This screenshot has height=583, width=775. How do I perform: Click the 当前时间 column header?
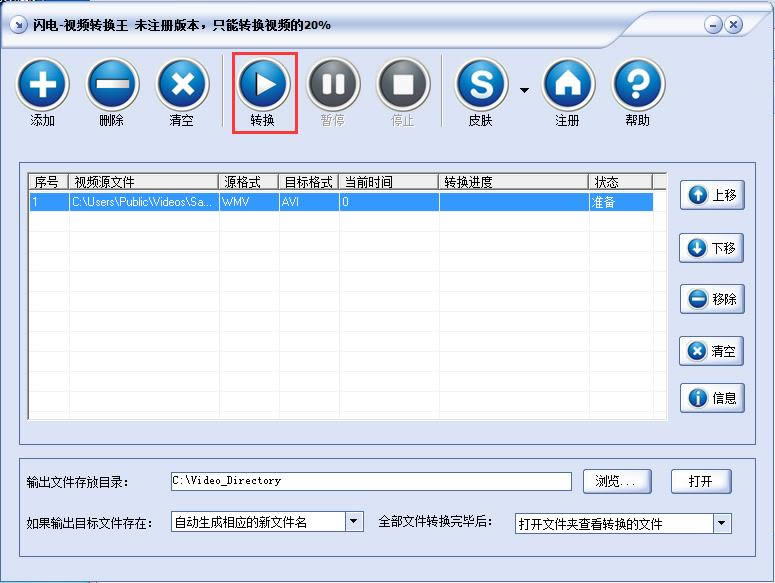coord(388,182)
